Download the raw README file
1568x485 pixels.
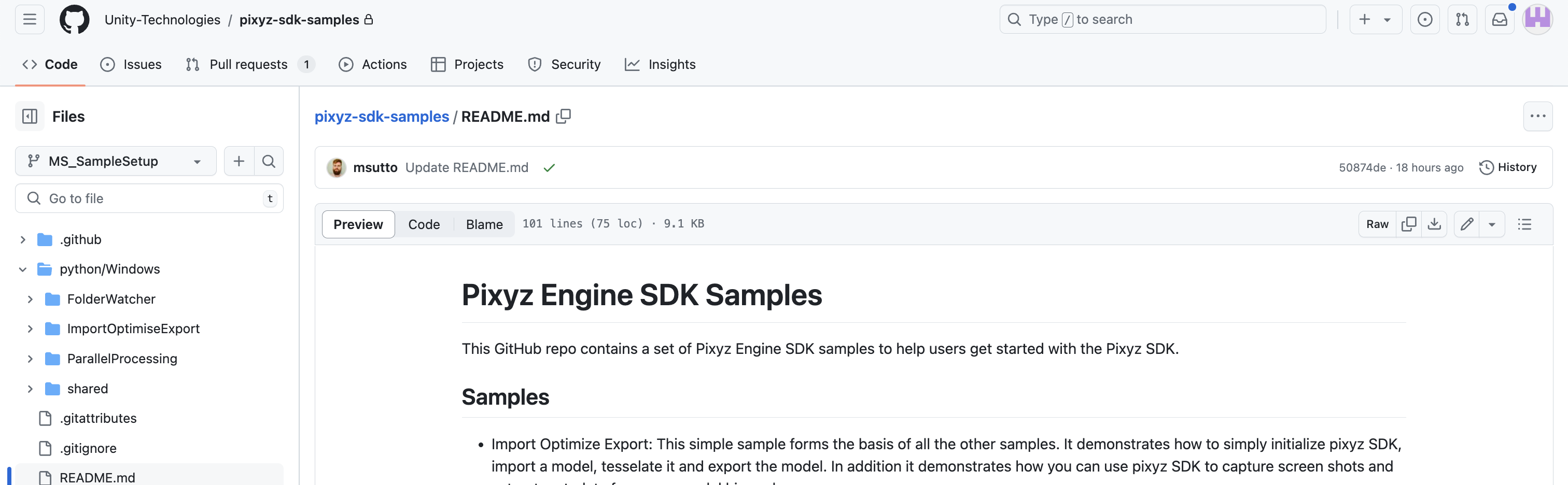coord(1434,224)
